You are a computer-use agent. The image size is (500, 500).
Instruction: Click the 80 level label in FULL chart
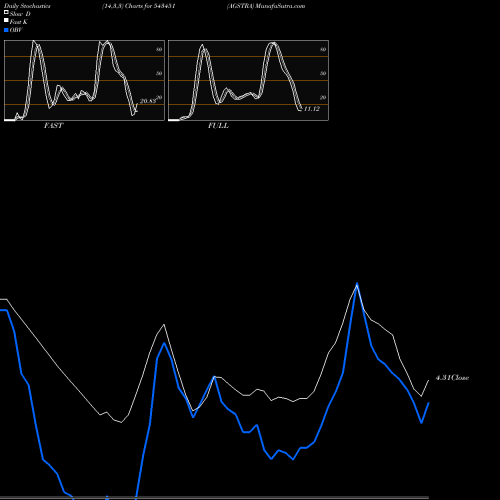click(323, 49)
